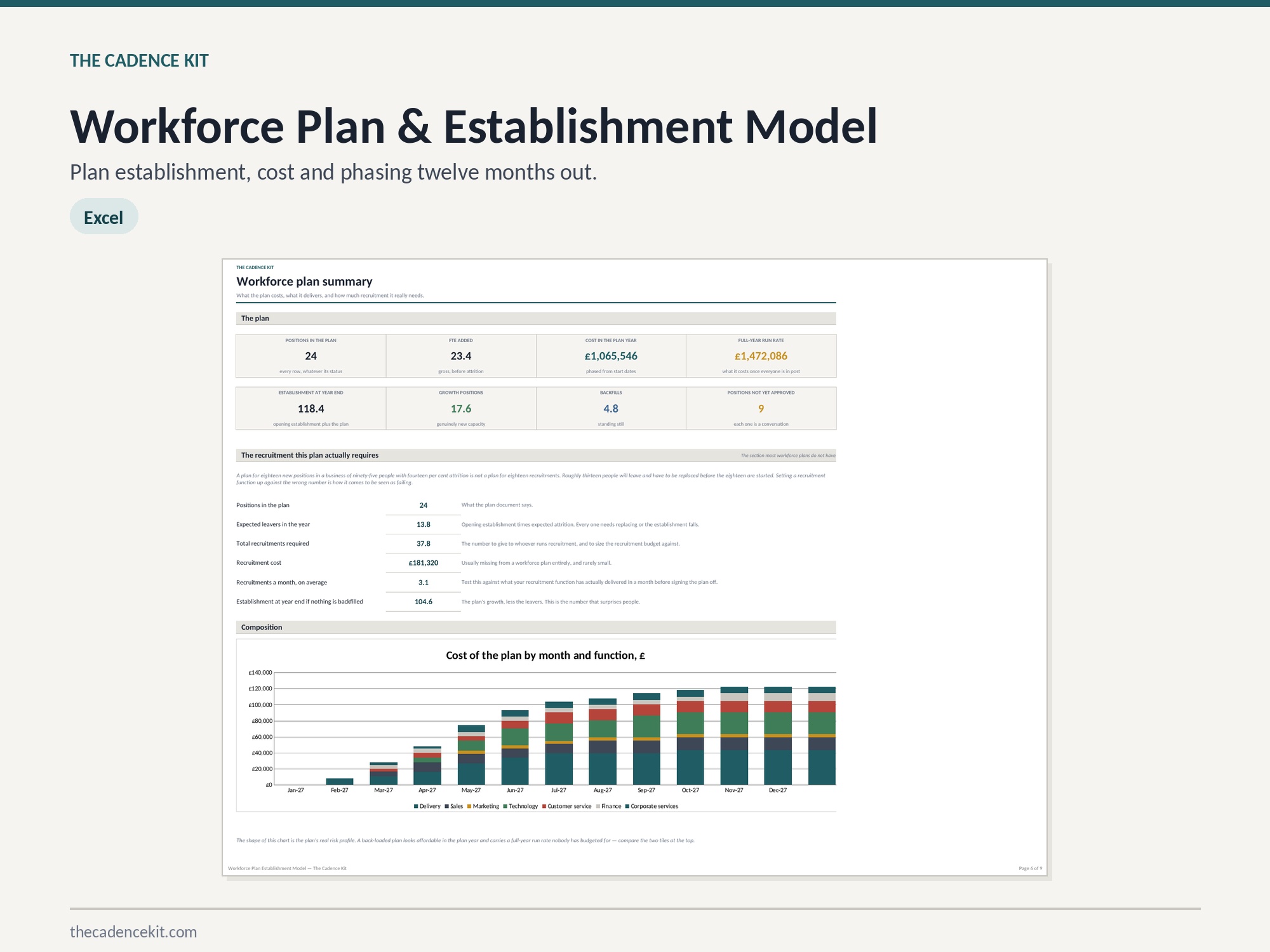Viewport: 1270px width, 952px height.
Task: Select the Positions not yet approved tile
Action: tap(761, 409)
